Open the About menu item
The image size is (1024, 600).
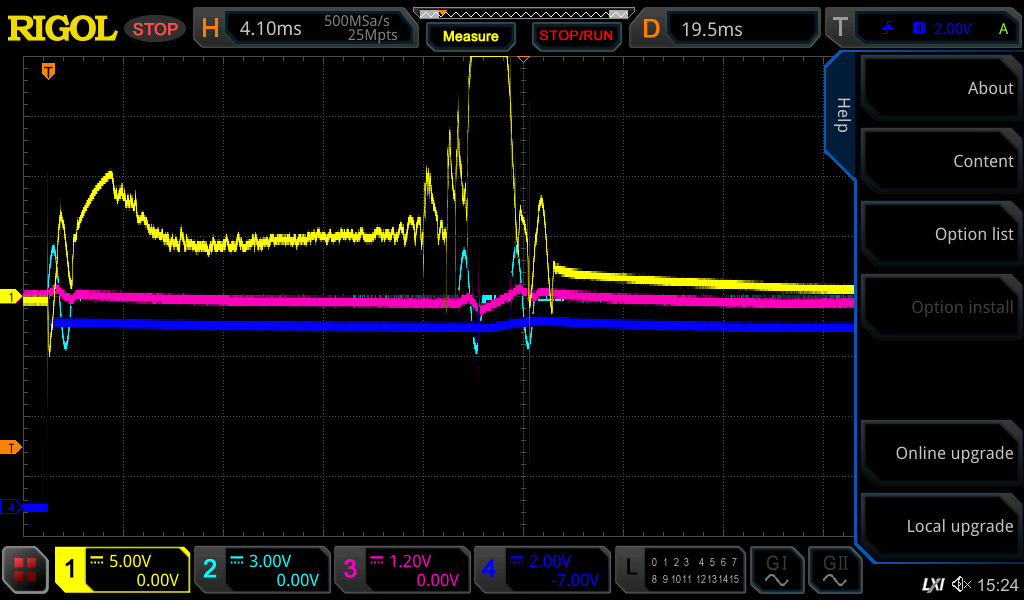pos(940,88)
